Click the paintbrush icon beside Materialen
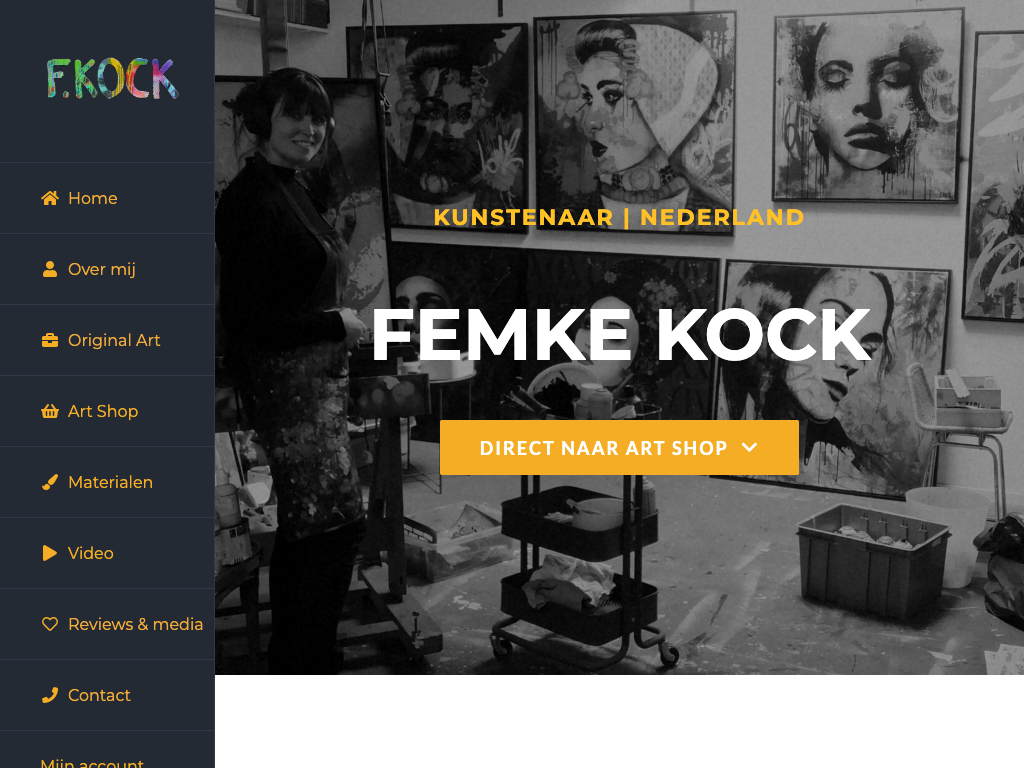This screenshot has height=768, width=1024. (50, 482)
